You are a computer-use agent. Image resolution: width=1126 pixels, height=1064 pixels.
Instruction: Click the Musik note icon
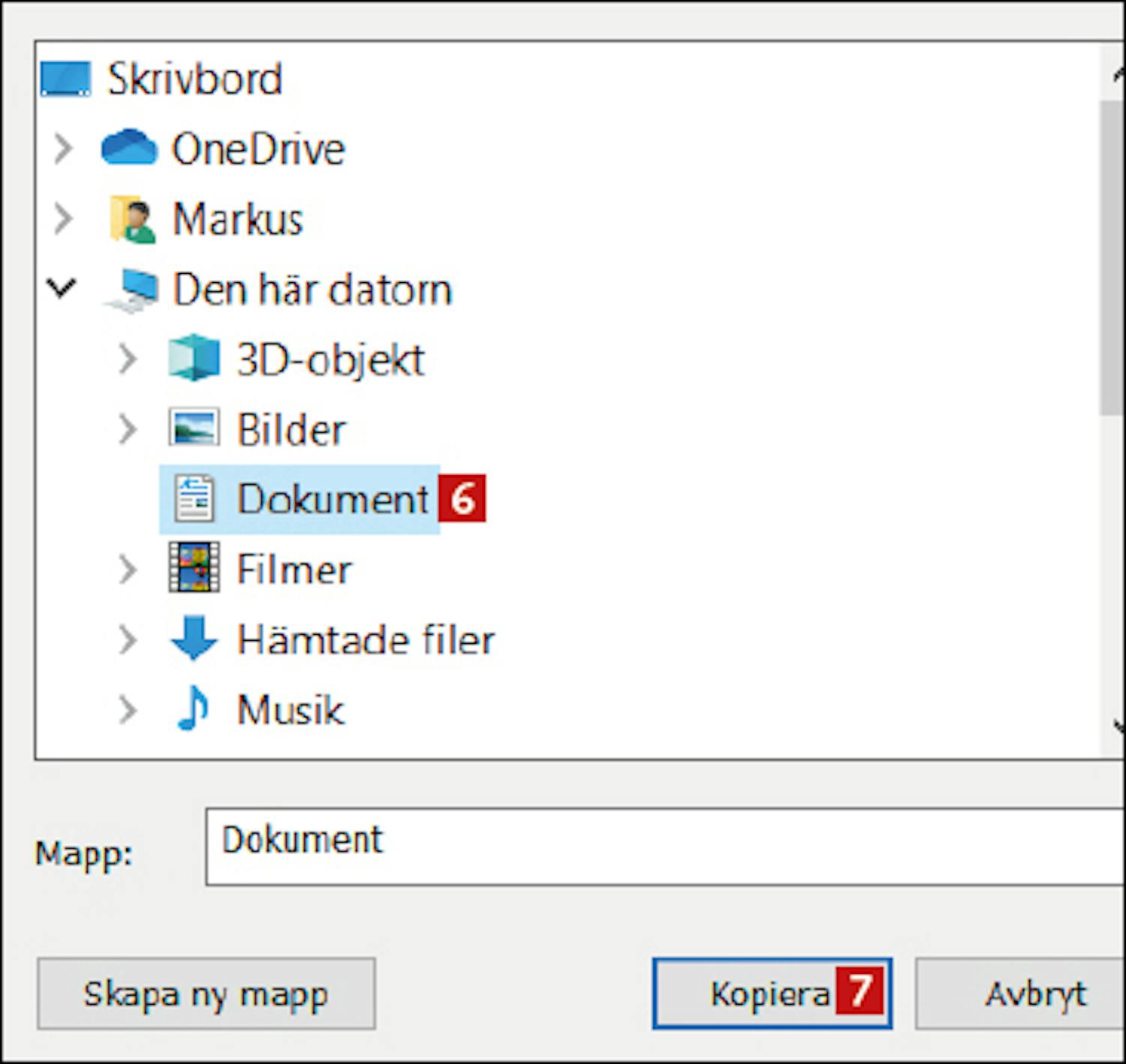point(193,708)
